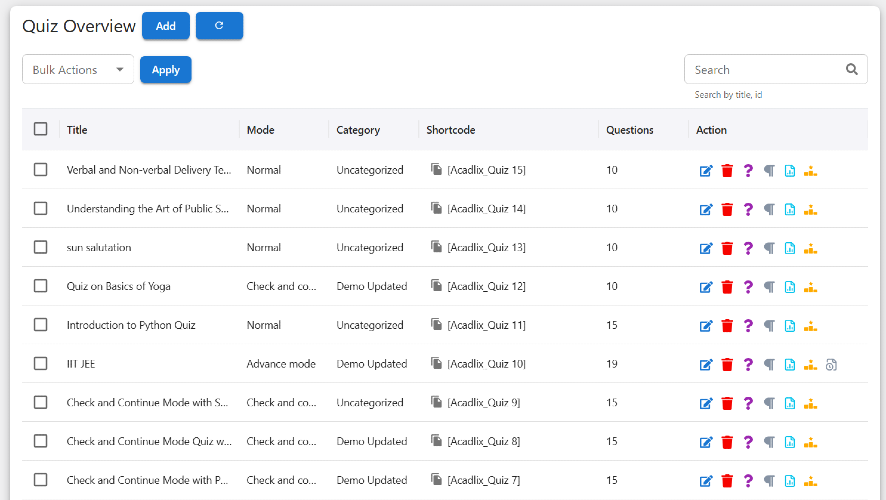886x500 pixels.
Task: Edit Quiz on Basics of Yoga
Action: (706, 287)
